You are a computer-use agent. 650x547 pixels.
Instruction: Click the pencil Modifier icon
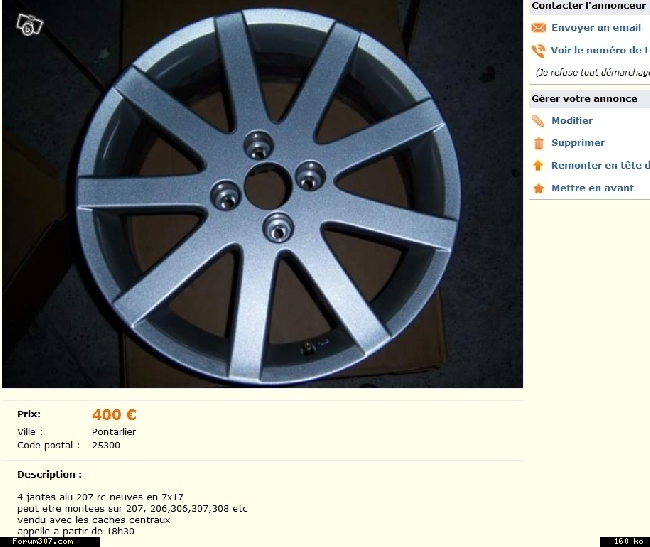(x=538, y=121)
